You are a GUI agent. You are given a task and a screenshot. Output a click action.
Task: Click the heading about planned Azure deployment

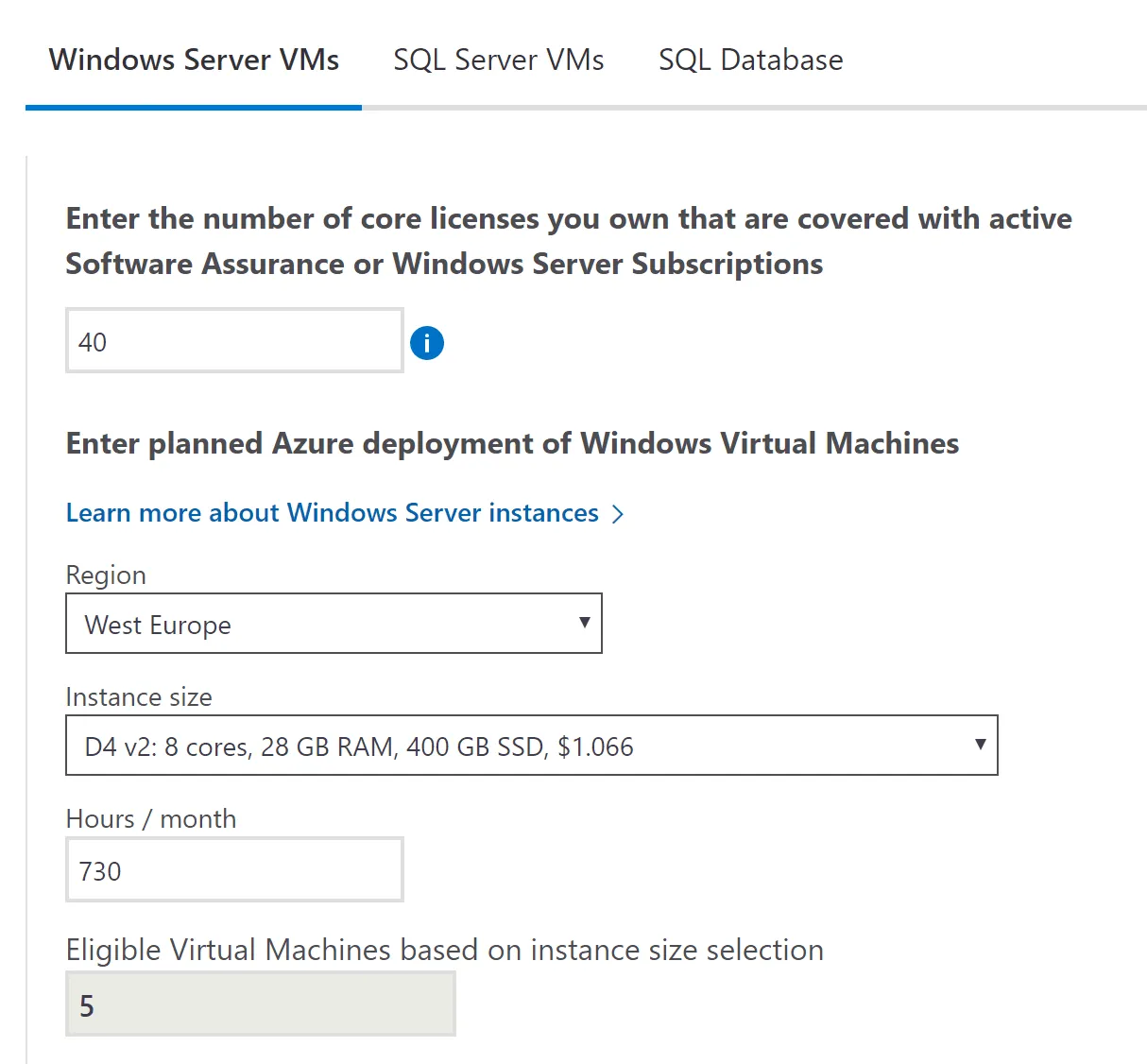(512, 443)
